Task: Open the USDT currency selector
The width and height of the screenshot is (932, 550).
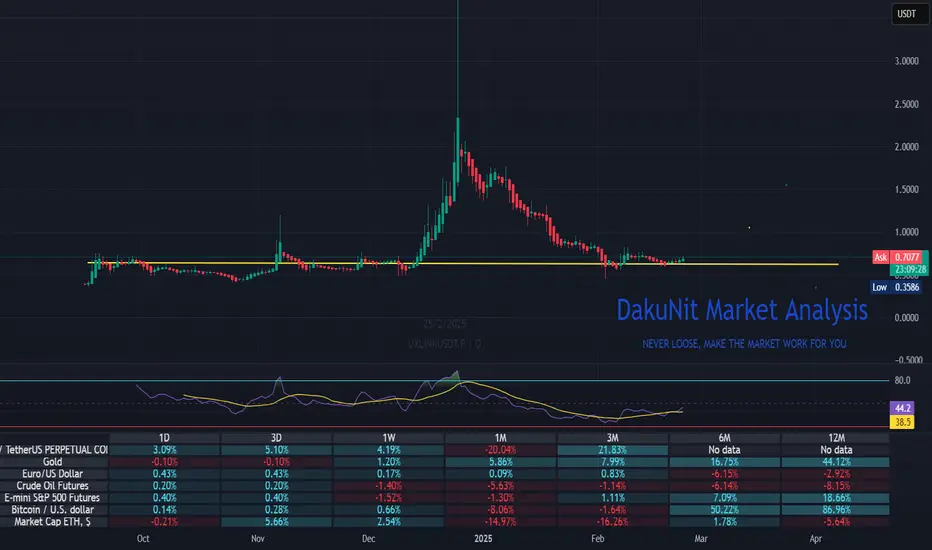Action: coord(909,14)
